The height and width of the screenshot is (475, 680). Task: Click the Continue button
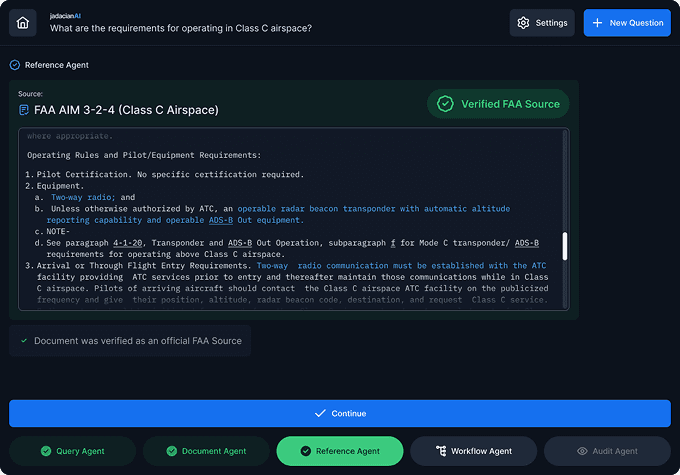click(x=340, y=413)
